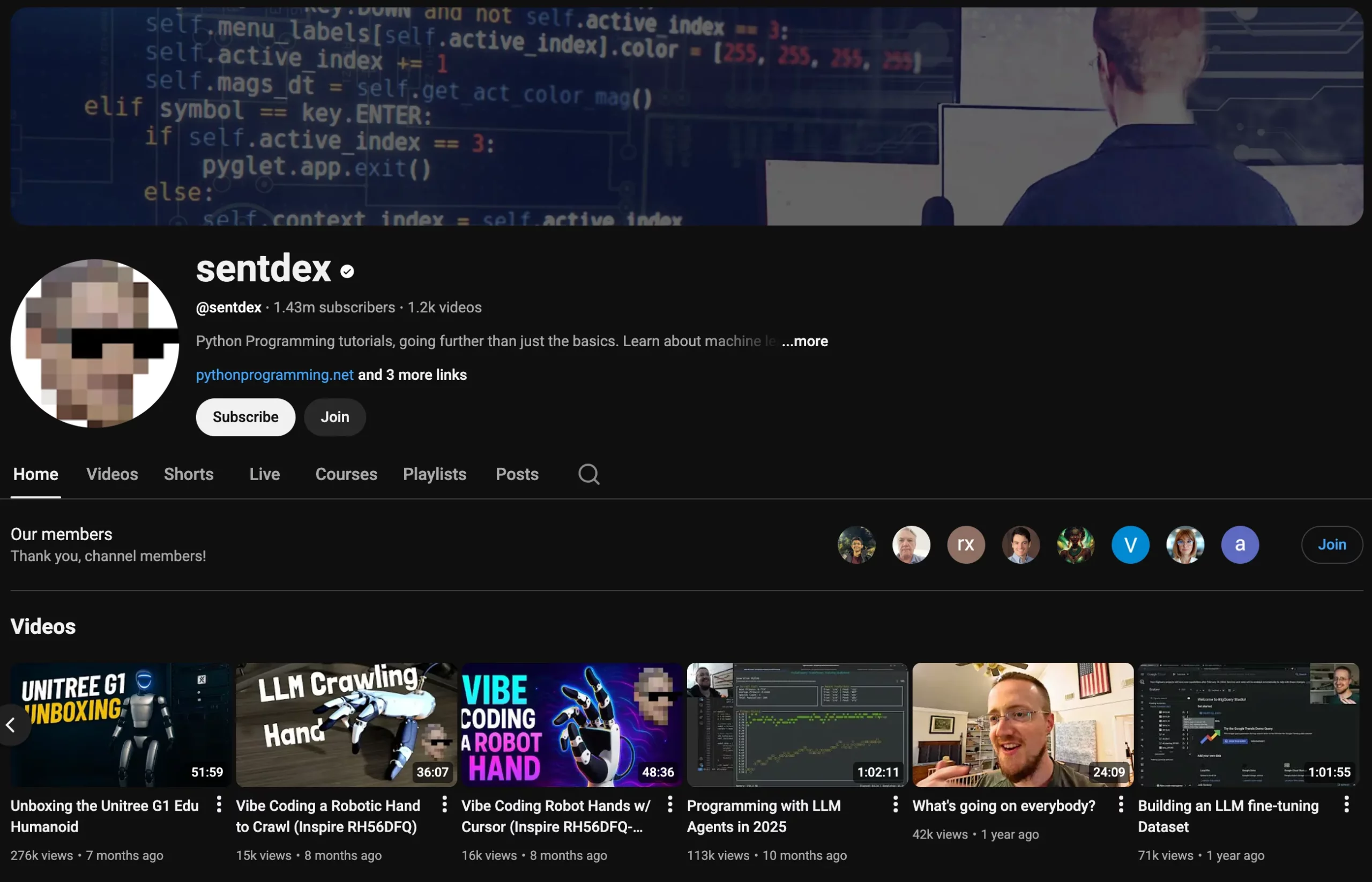Subscribe to the sentdex channel
1372x882 pixels.
245,417
